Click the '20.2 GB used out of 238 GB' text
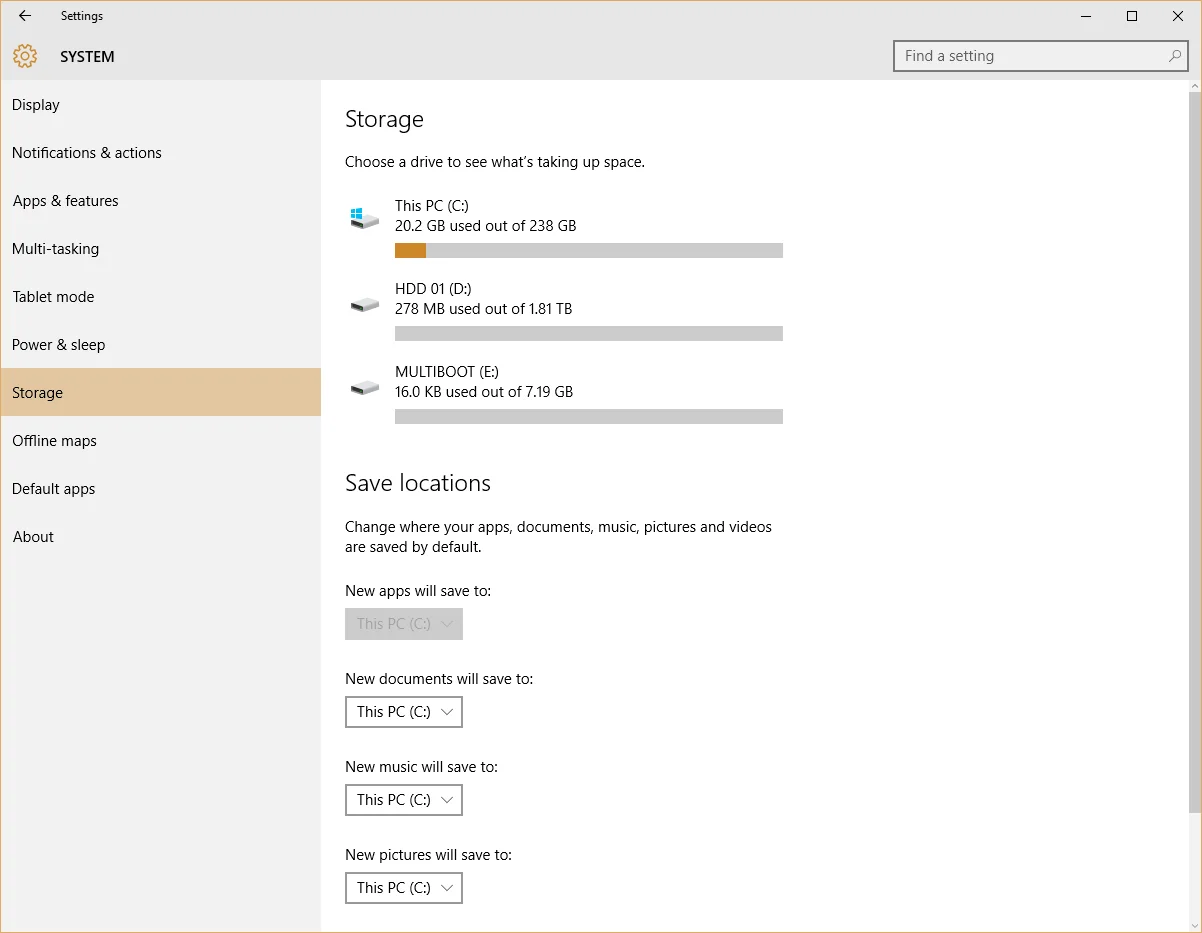Viewport: 1202px width, 933px height. [x=486, y=226]
